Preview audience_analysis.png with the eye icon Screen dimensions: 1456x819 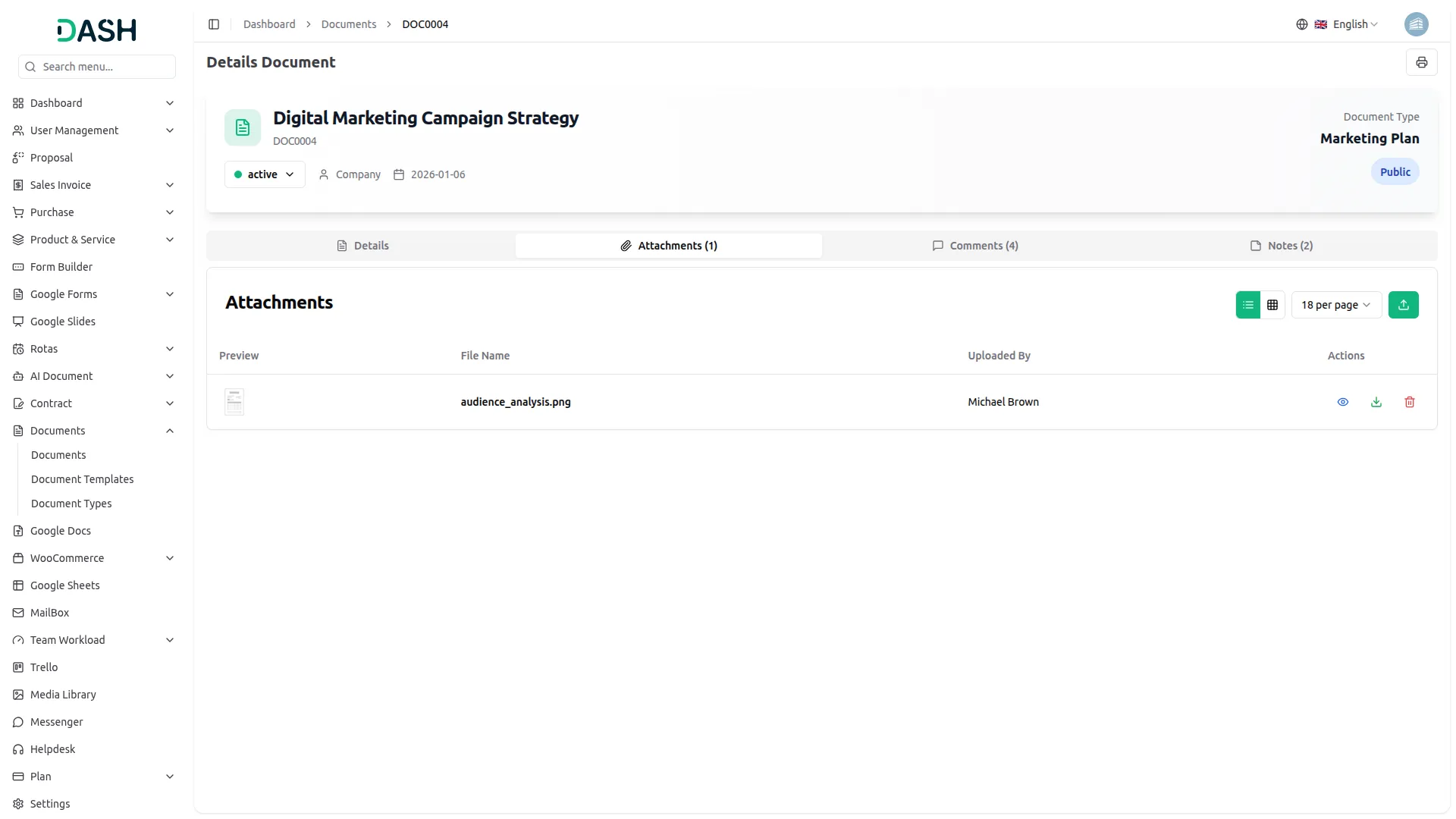(1343, 401)
